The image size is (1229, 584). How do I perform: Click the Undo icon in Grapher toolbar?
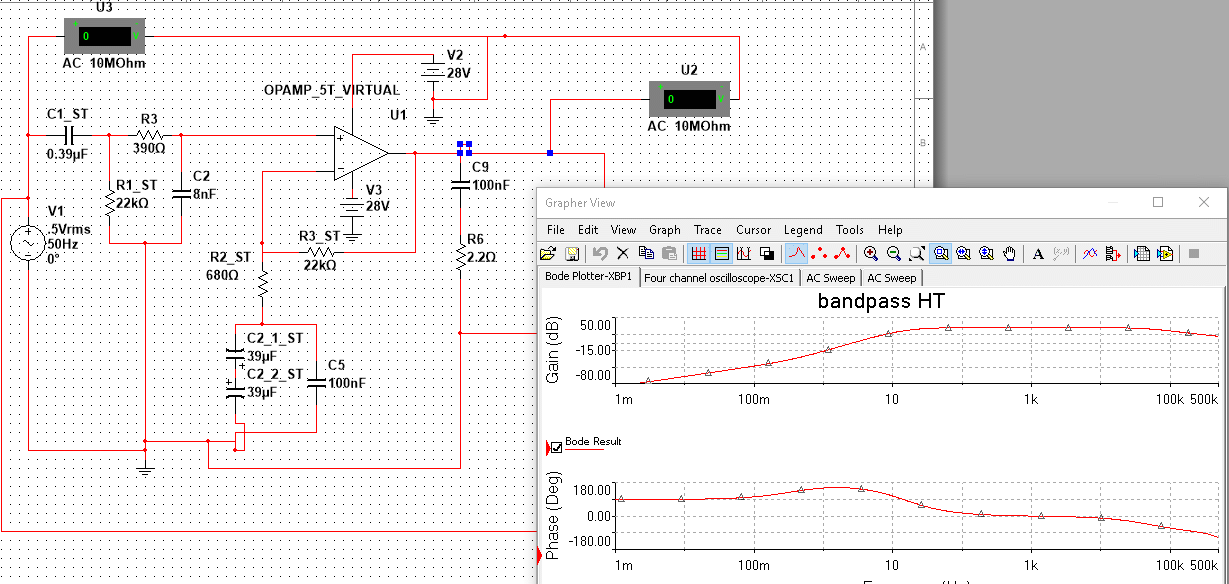click(x=600, y=254)
